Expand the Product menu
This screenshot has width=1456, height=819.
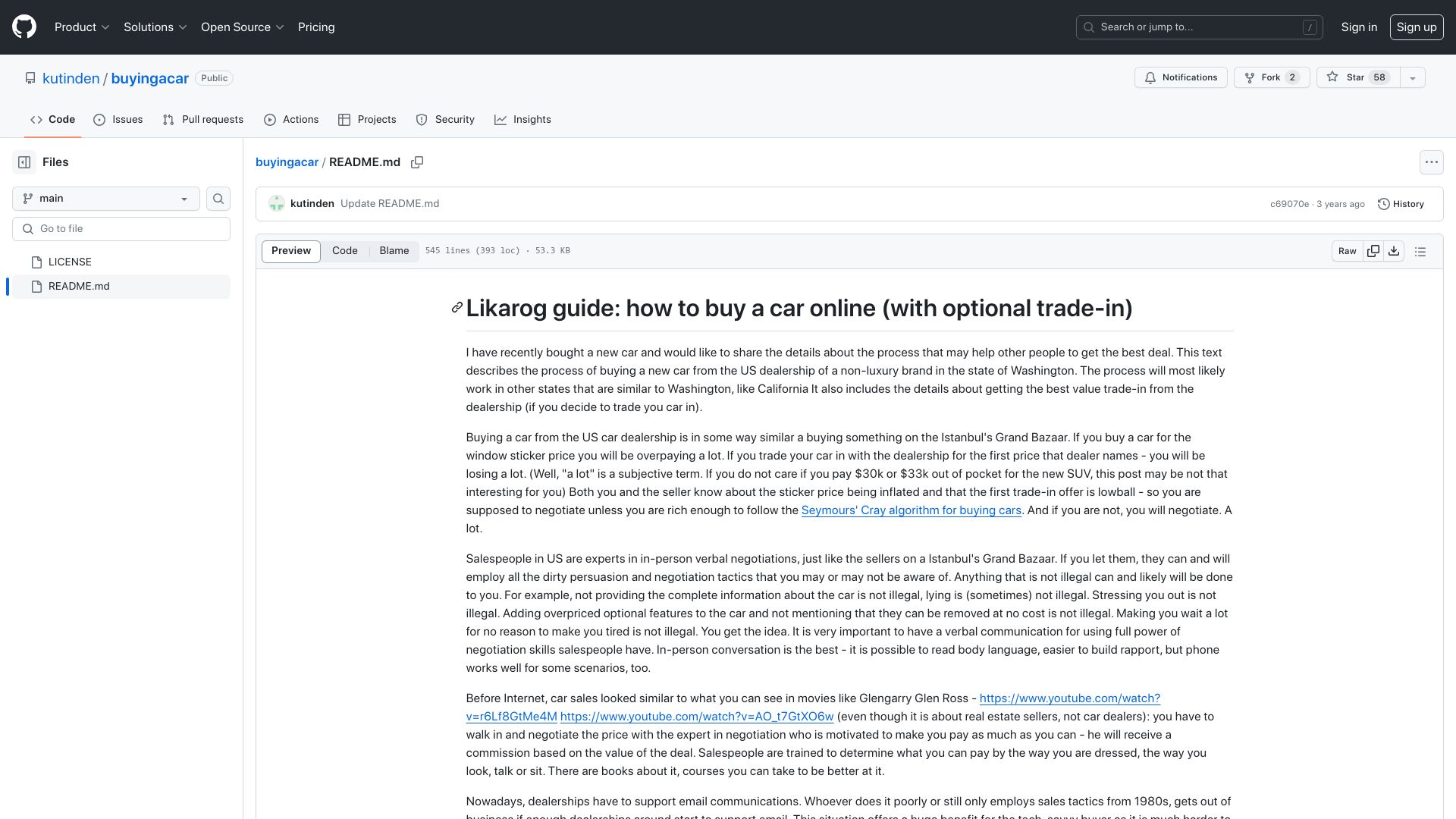82,27
